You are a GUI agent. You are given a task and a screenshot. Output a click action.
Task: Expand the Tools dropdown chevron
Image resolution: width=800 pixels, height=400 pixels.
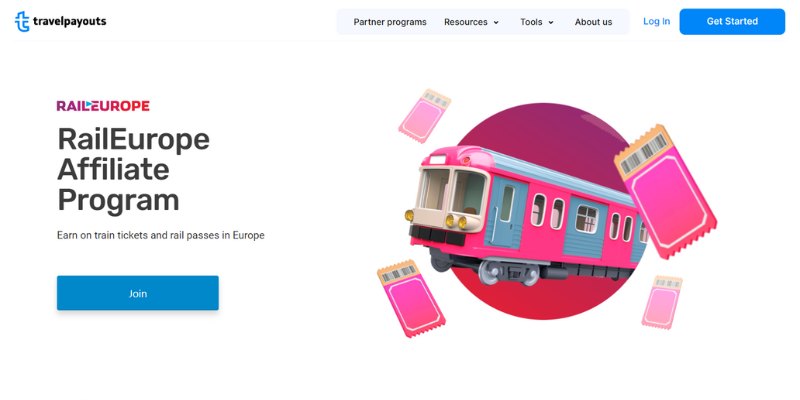(551, 22)
